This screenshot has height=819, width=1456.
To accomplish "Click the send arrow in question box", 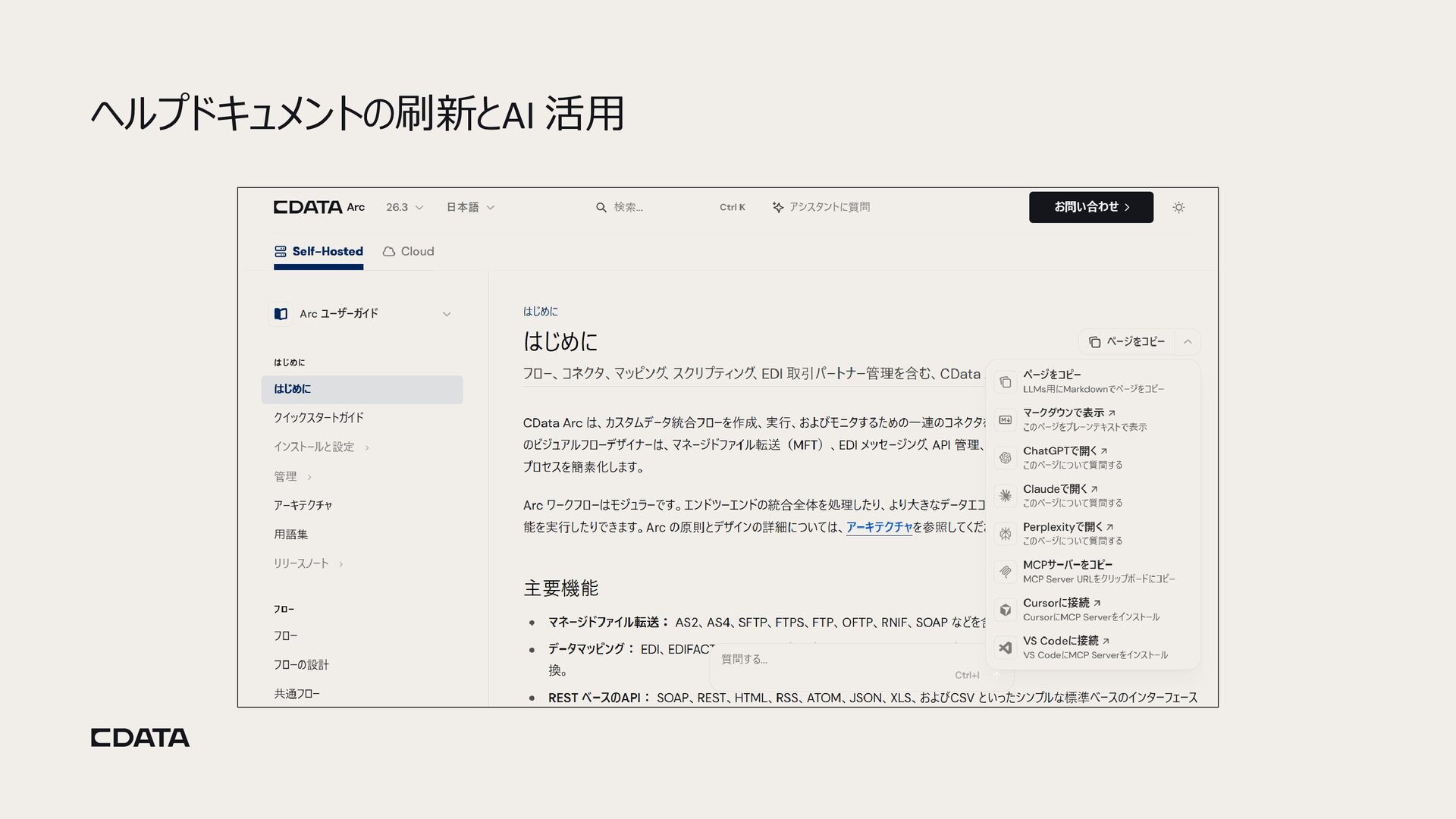I will [x=996, y=675].
